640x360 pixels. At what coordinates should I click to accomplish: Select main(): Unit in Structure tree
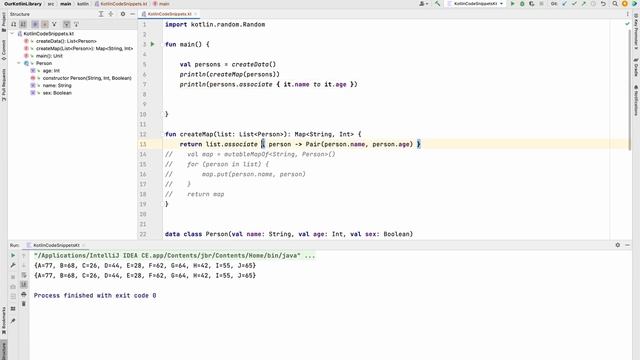pyautogui.click(x=49, y=56)
